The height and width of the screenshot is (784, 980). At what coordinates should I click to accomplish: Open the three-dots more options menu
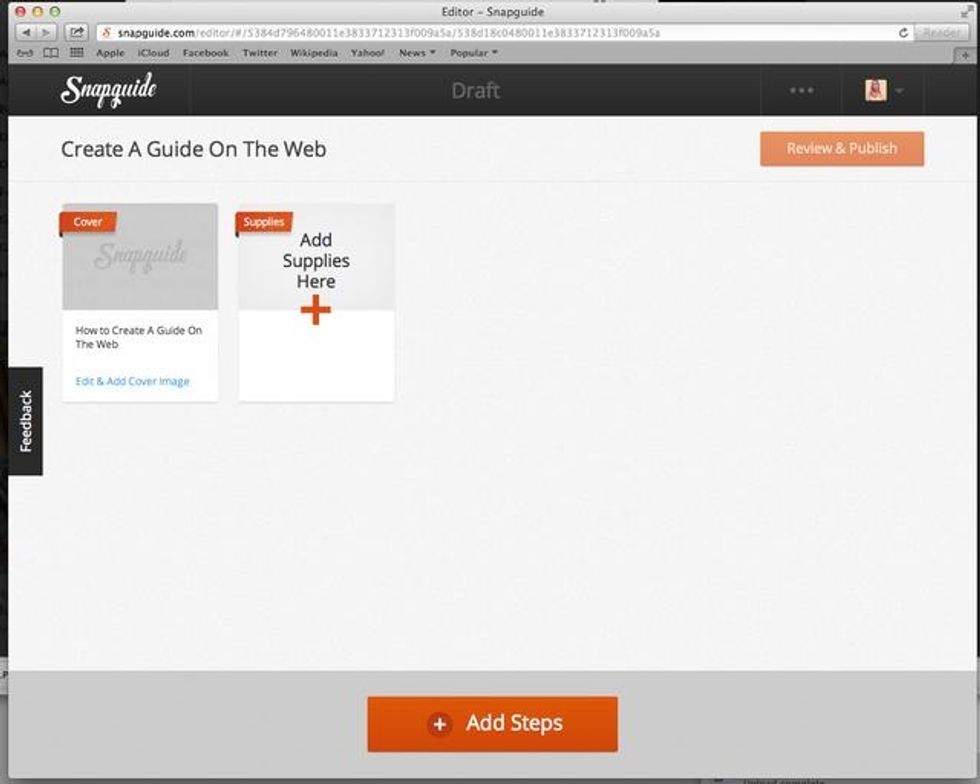tap(801, 90)
